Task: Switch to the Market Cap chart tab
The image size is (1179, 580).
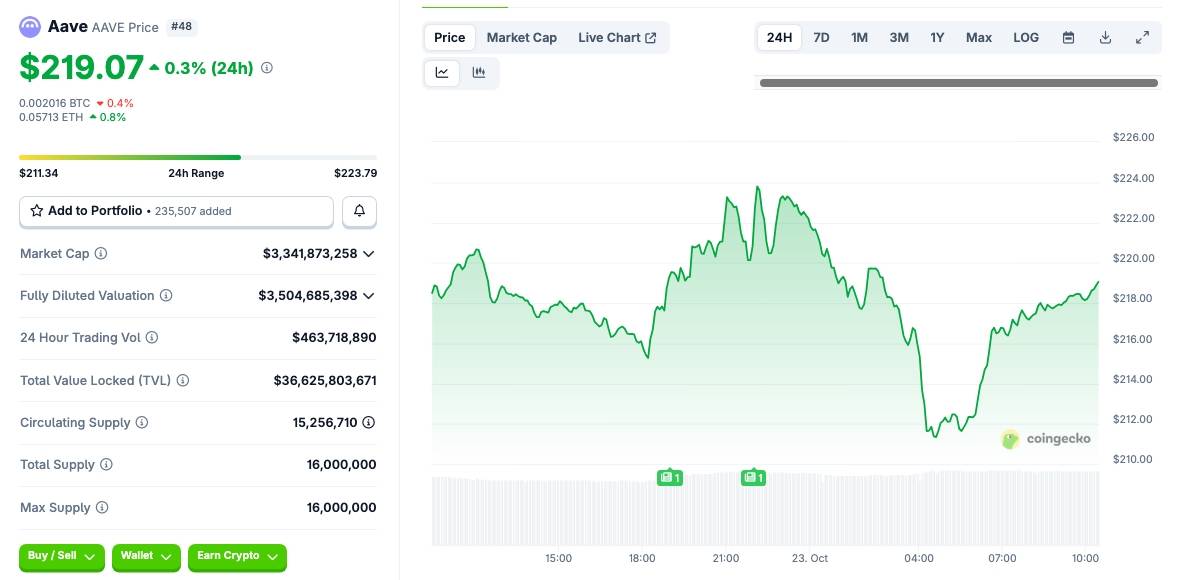Action: [x=522, y=37]
